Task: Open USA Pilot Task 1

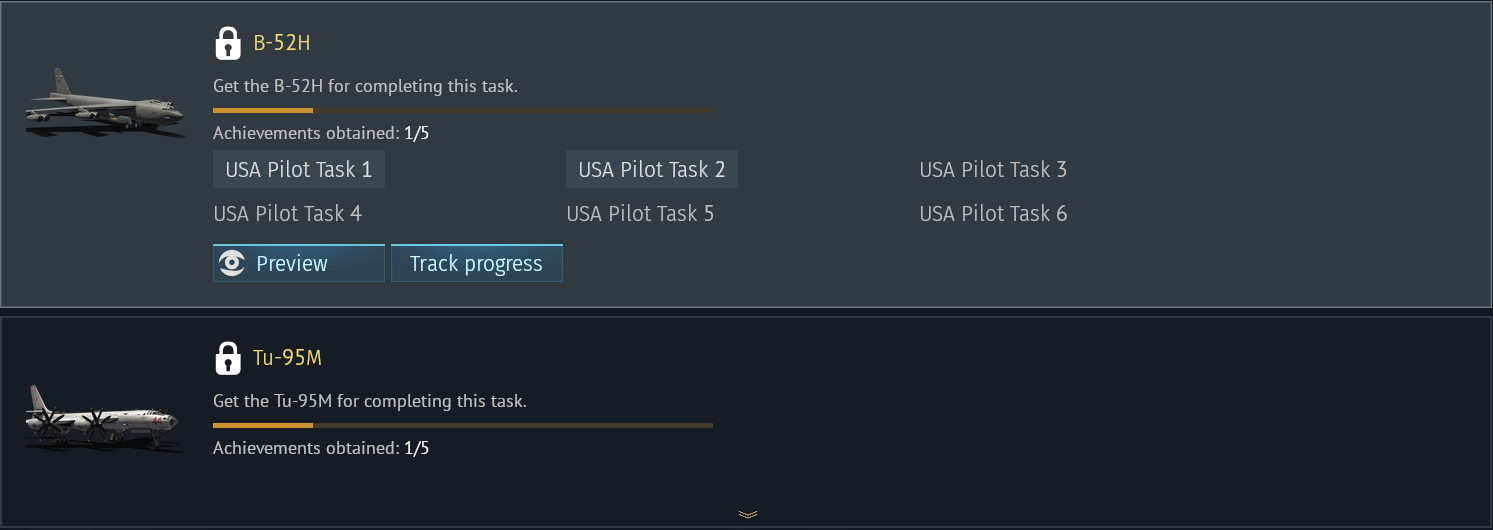Action: [x=299, y=170]
